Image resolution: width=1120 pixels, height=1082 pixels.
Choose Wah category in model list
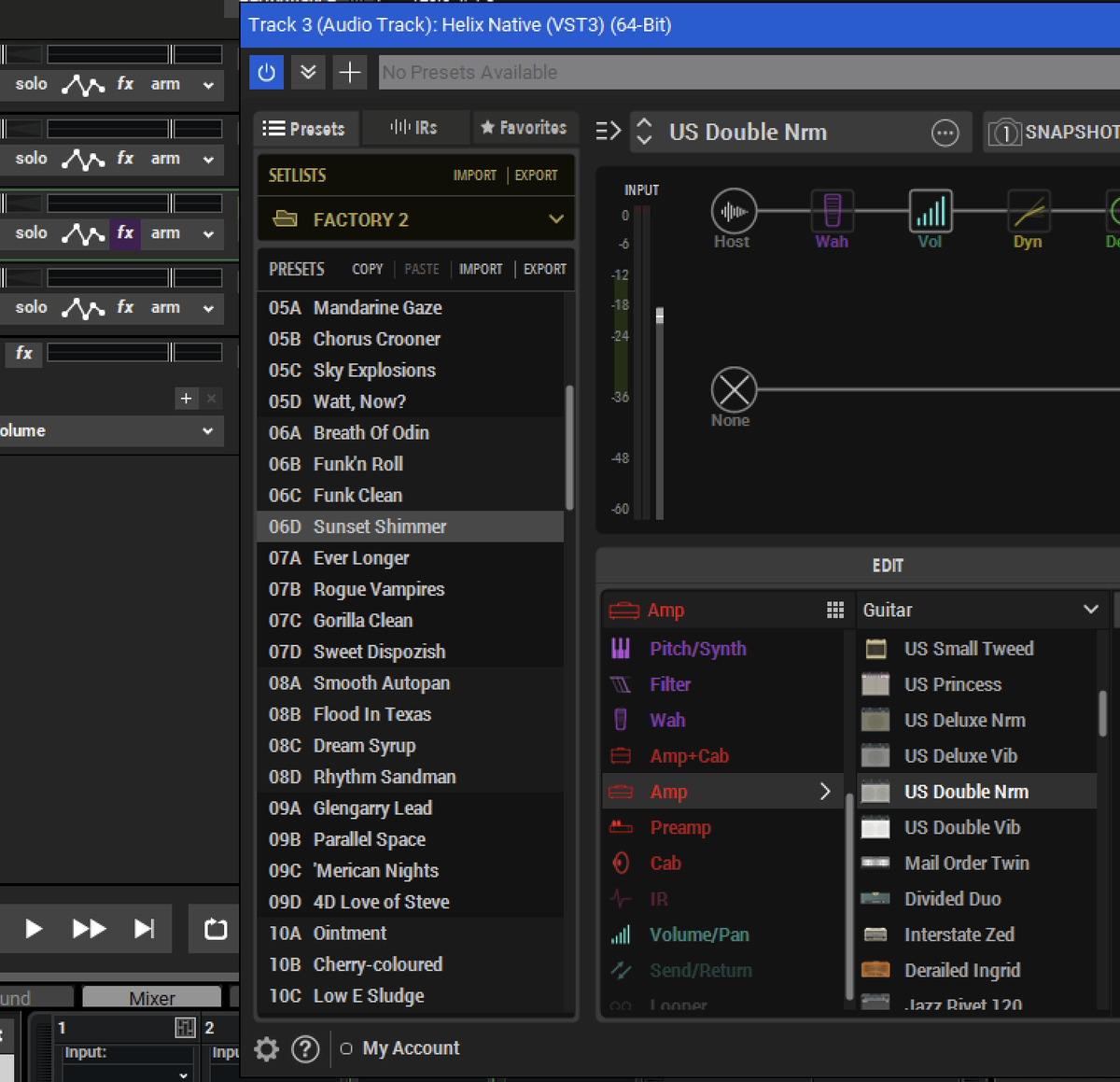tap(723, 720)
